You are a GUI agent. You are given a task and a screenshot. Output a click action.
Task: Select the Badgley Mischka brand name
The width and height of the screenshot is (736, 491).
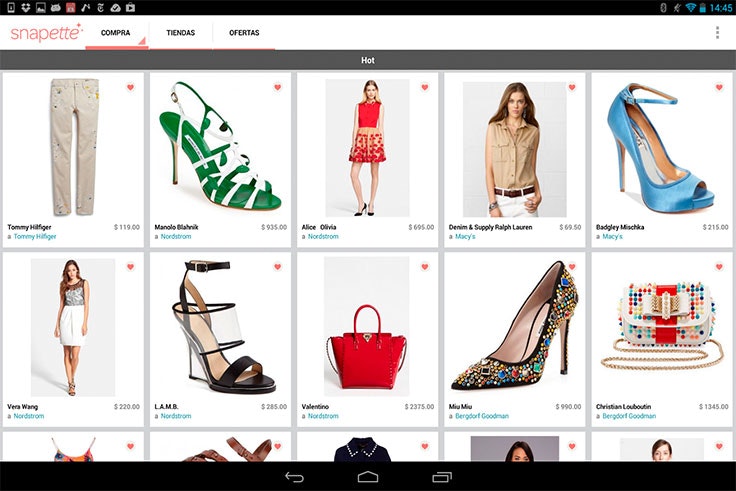620,227
